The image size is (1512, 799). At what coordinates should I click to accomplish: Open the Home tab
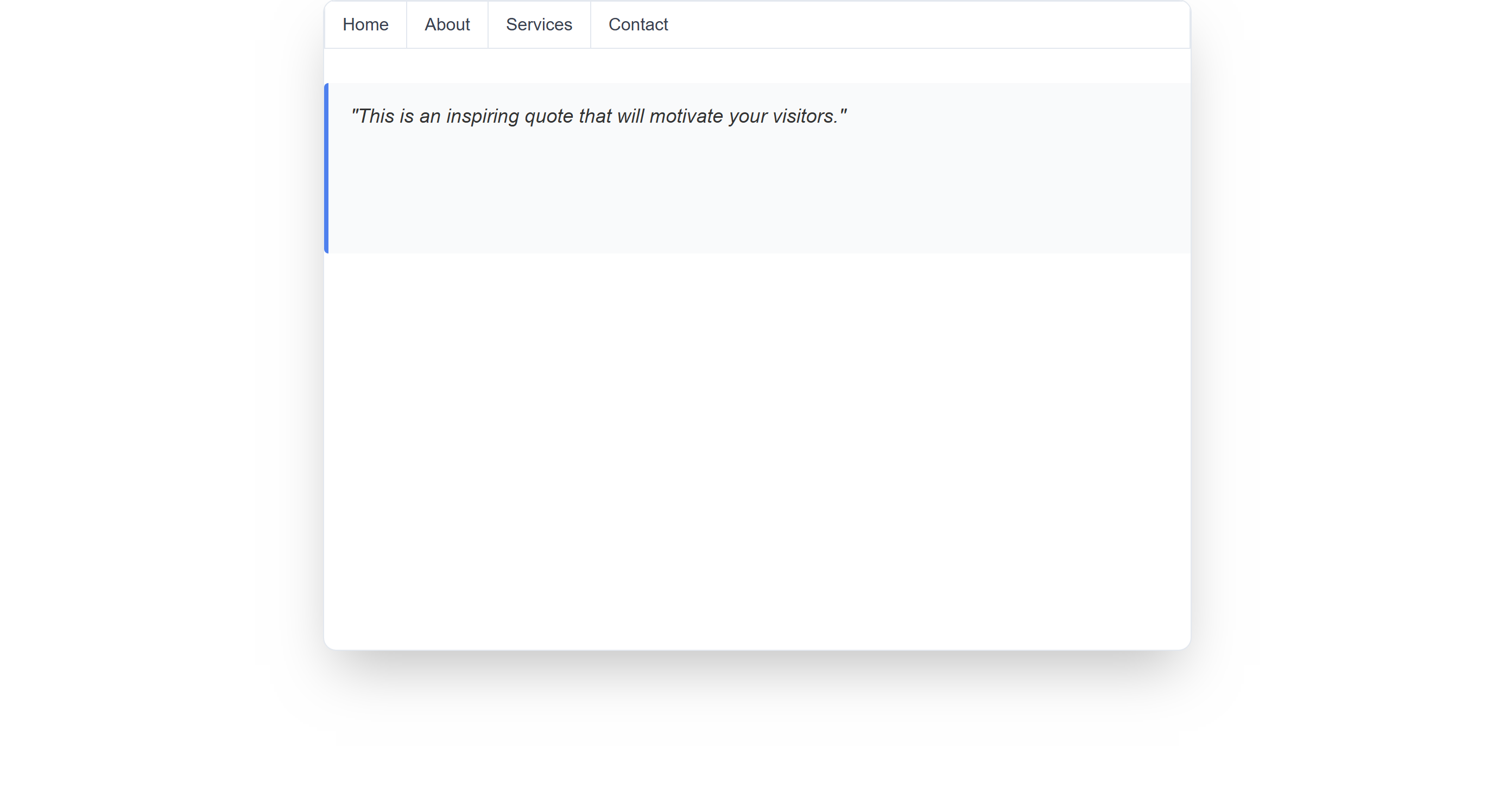click(365, 24)
